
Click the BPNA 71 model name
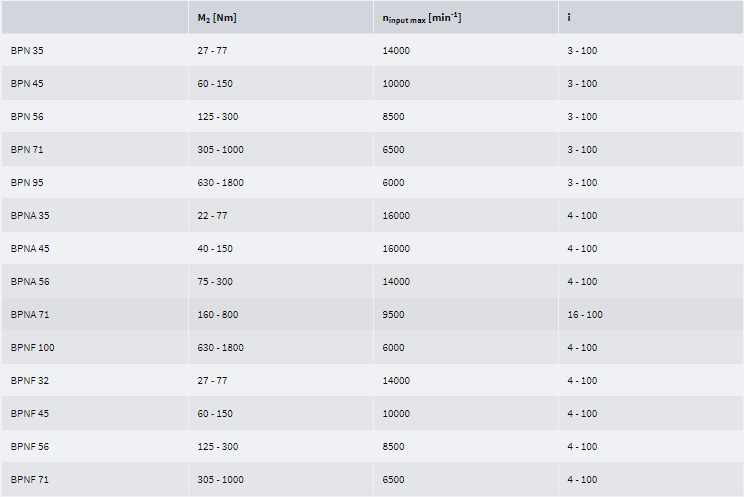click(x=30, y=314)
